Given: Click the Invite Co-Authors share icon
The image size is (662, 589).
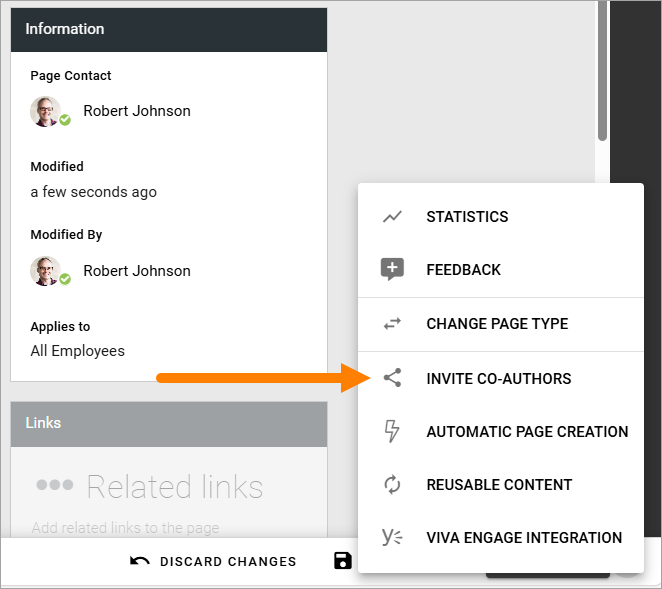Looking at the screenshot, I should coord(392,378).
